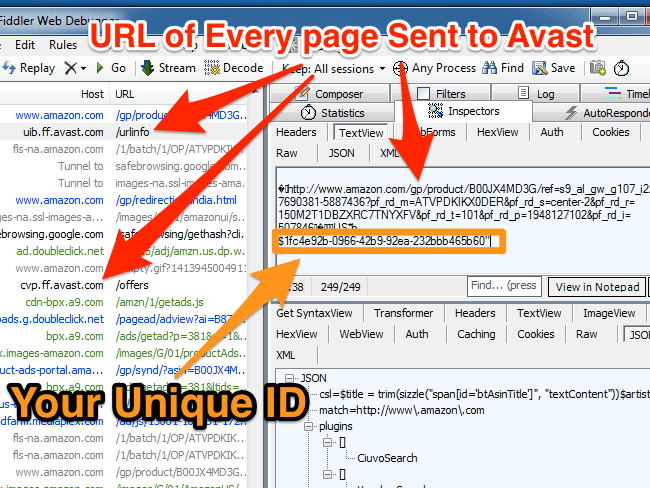Select the request HexView tab
650x488 pixels.
click(497, 132)
